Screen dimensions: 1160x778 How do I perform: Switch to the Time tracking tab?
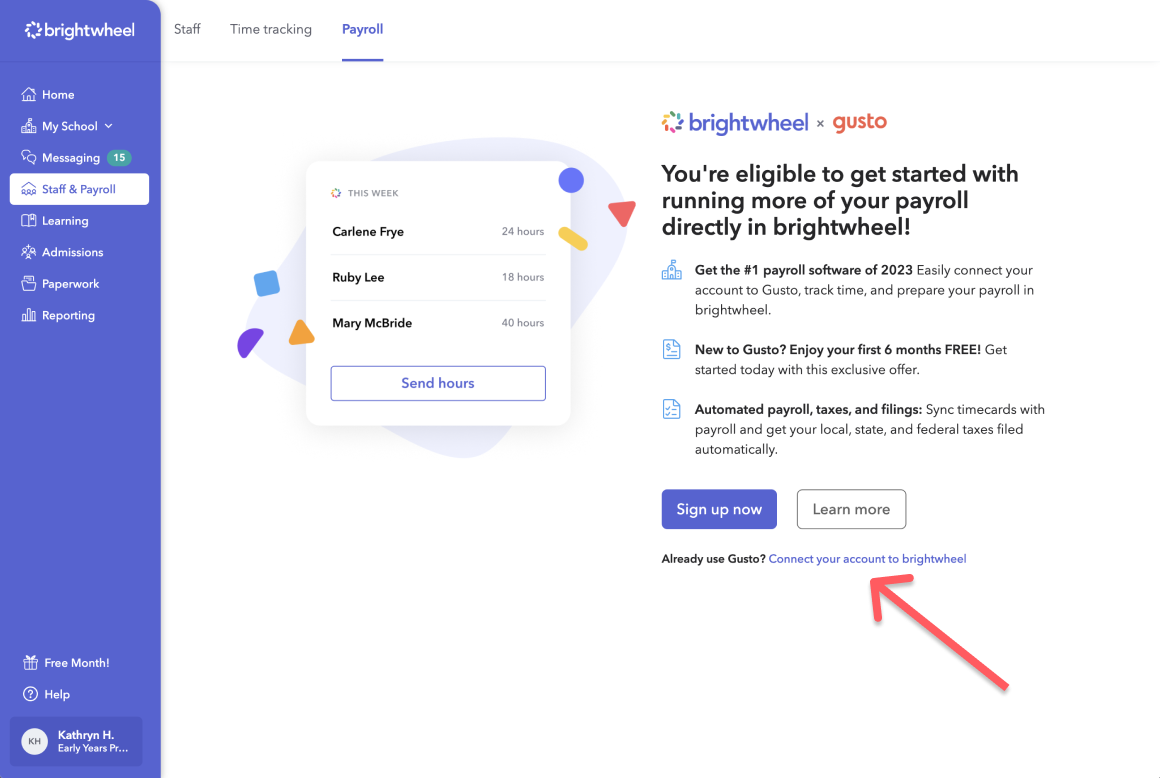[271, 29]
